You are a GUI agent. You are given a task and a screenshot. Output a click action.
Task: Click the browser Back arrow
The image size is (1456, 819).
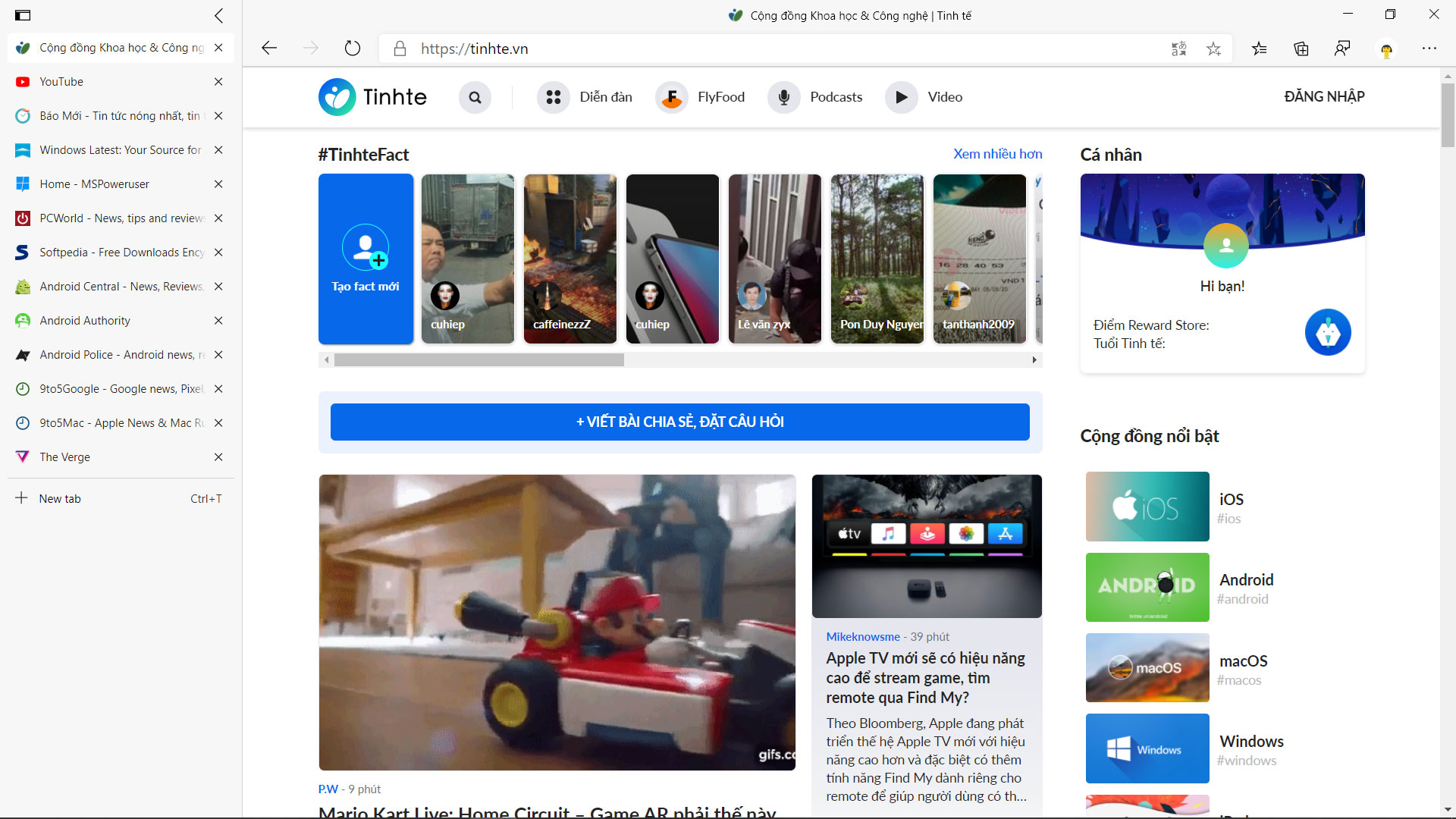pyautogui.click(x=269, y=49)
